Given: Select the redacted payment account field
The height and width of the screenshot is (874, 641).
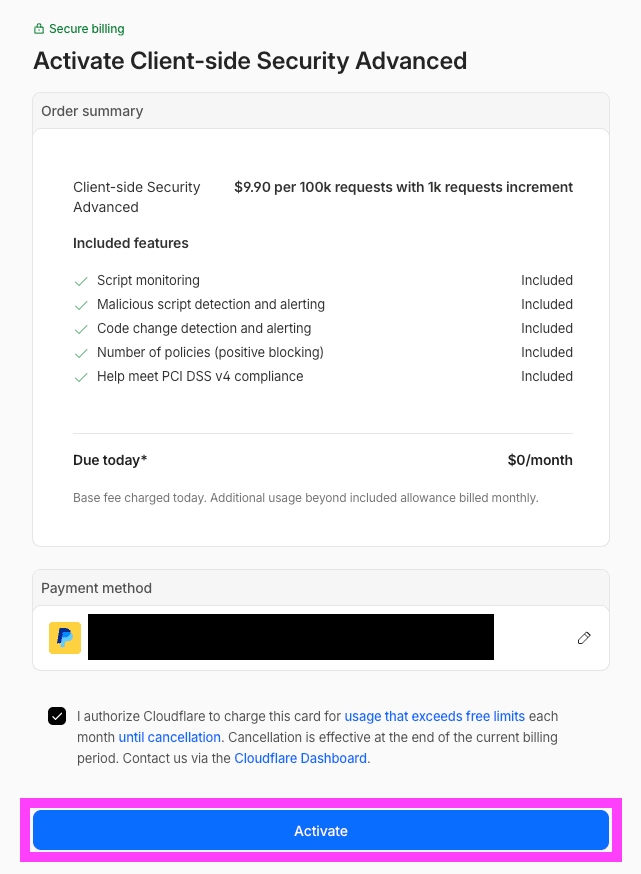Looking at the screenshot, I should coord(290,637).
